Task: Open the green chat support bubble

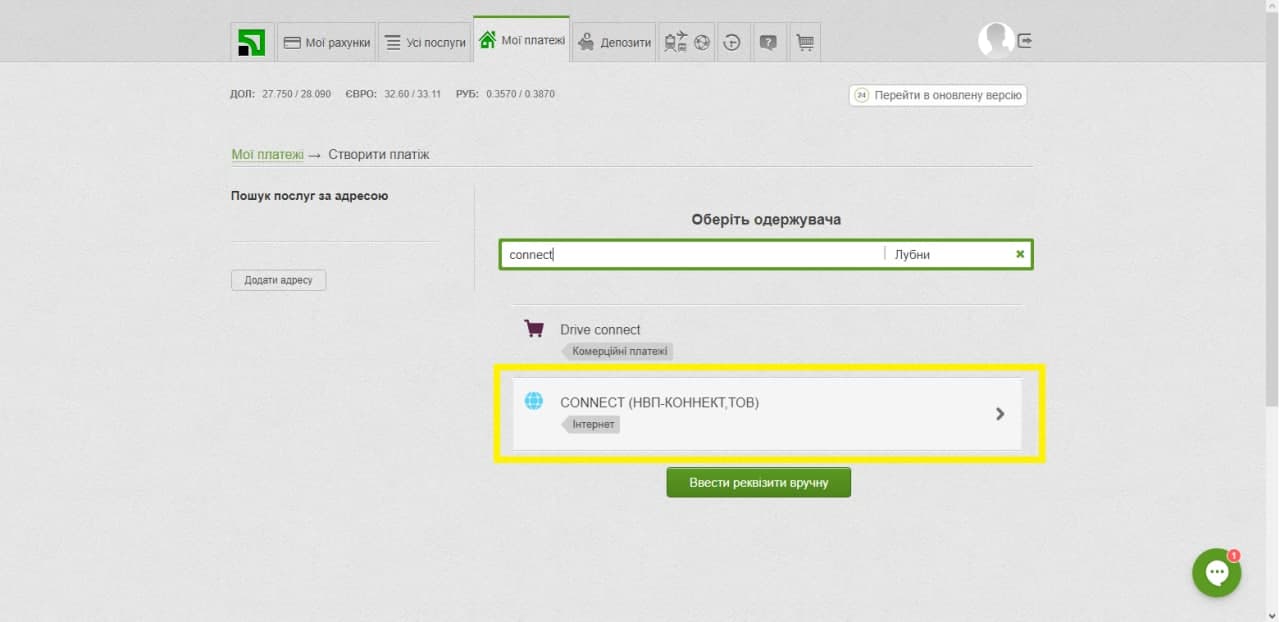Action: click(1216, 572)
